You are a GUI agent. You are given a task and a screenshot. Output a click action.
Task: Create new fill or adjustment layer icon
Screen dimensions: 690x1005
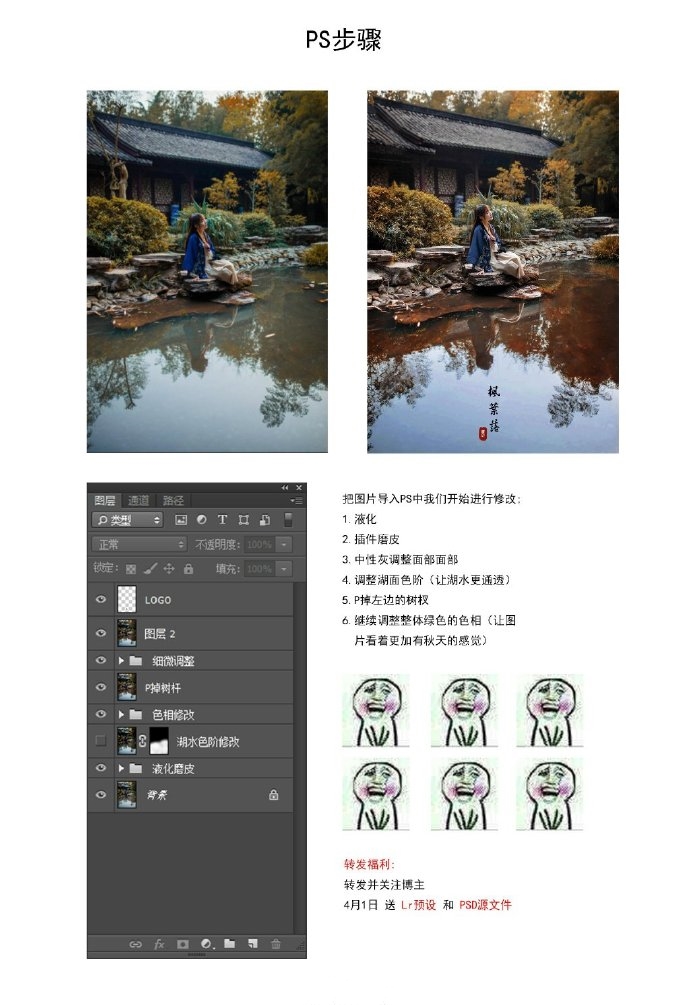(x=206, y=944)
